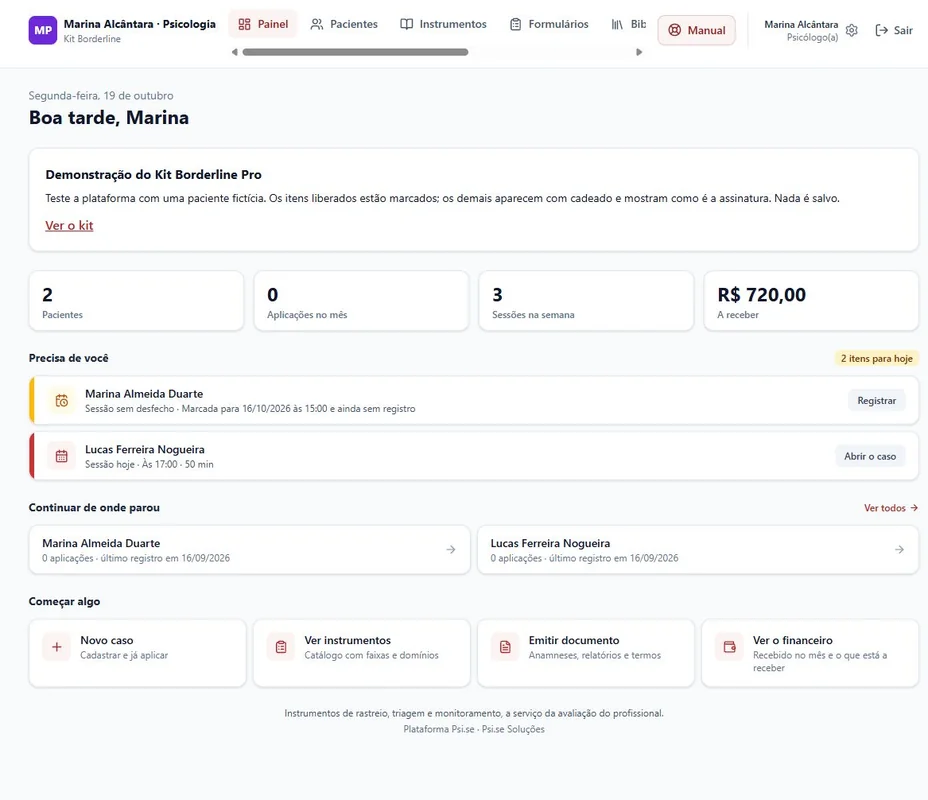Open the Painel tab
Image resolution: width=928 pixels, height=800 pixels.
click(x=263, y=24)
